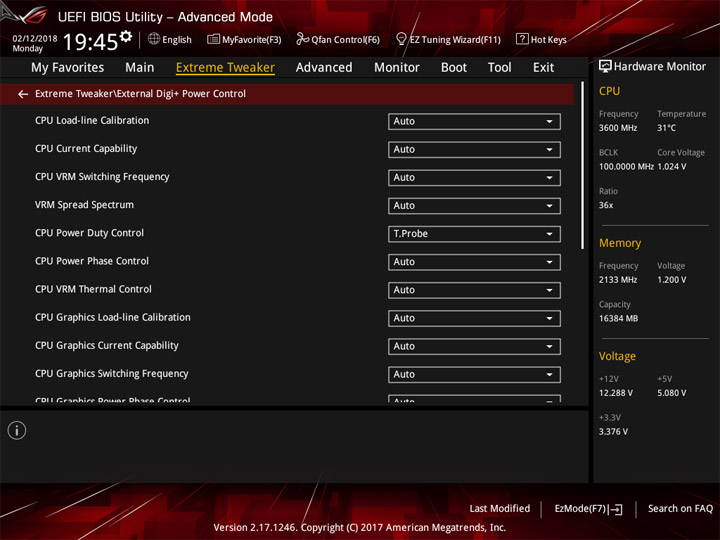The width and height of the screenshot is (720, 540).
Task: Click the 19:45 clock display
Action: point(90,42)
